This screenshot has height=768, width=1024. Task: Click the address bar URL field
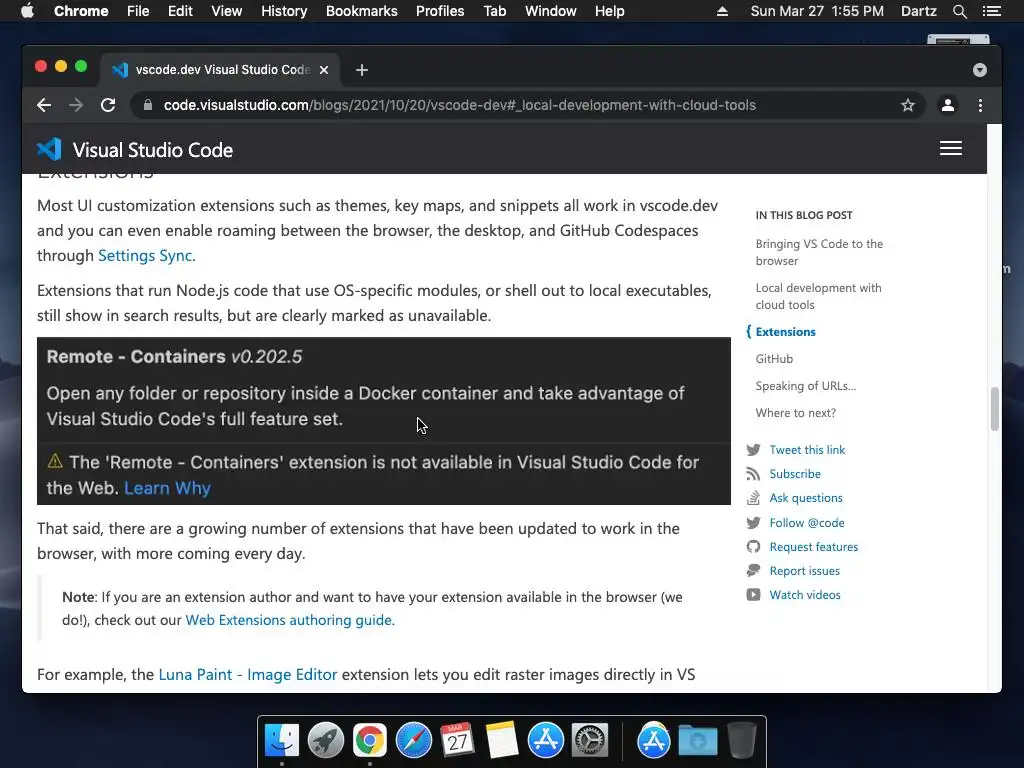460,105
